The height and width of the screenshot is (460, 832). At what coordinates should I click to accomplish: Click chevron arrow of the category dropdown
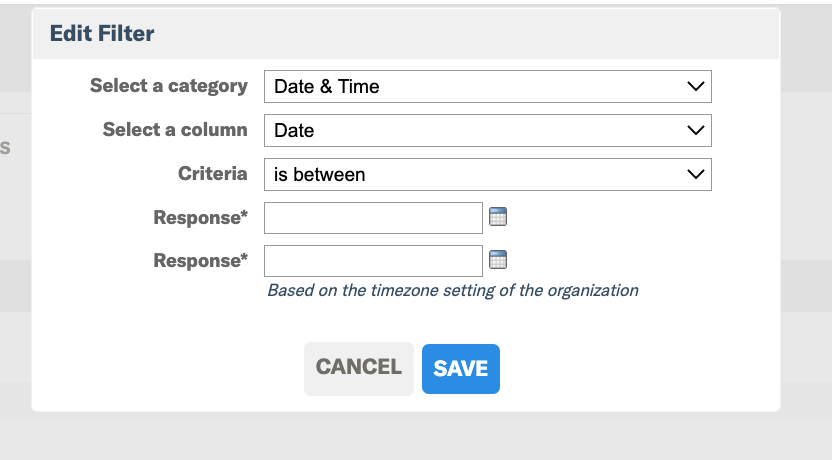pyautogui.click(x=695, y=86)
